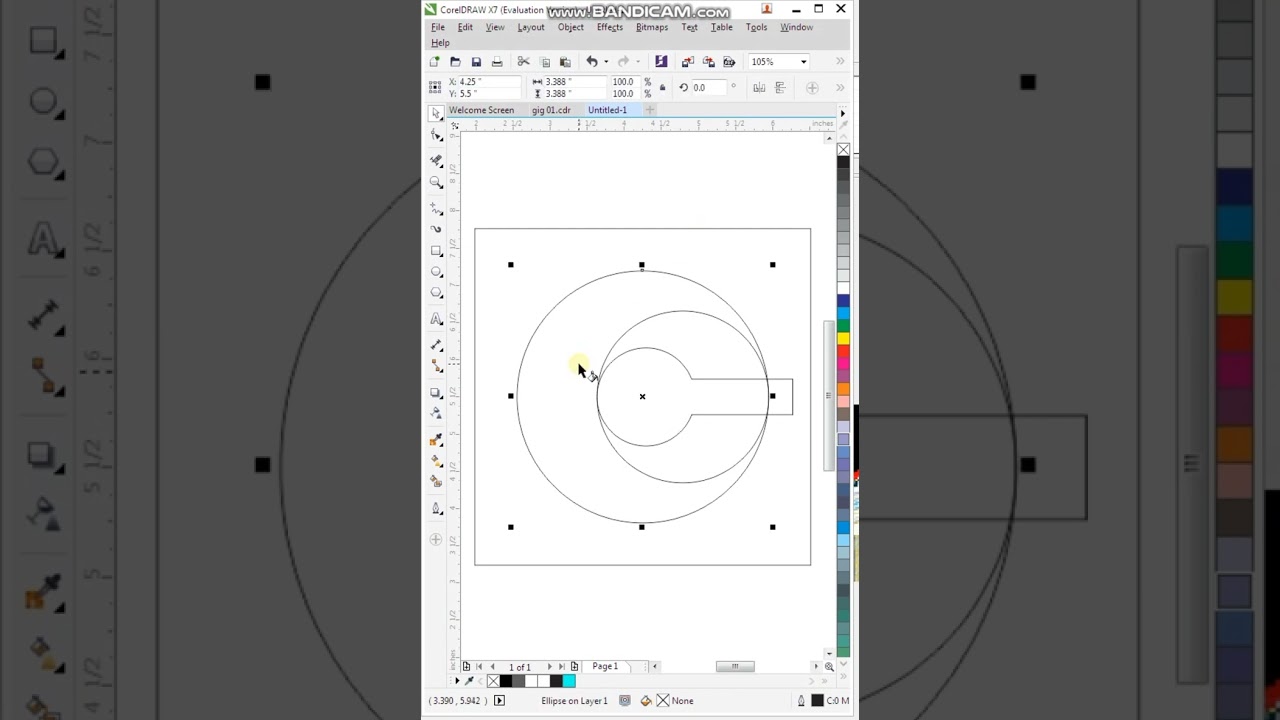1280x720 pixels.
Task: Select the Pick tool in the toolbox
Action: [436, 114]
